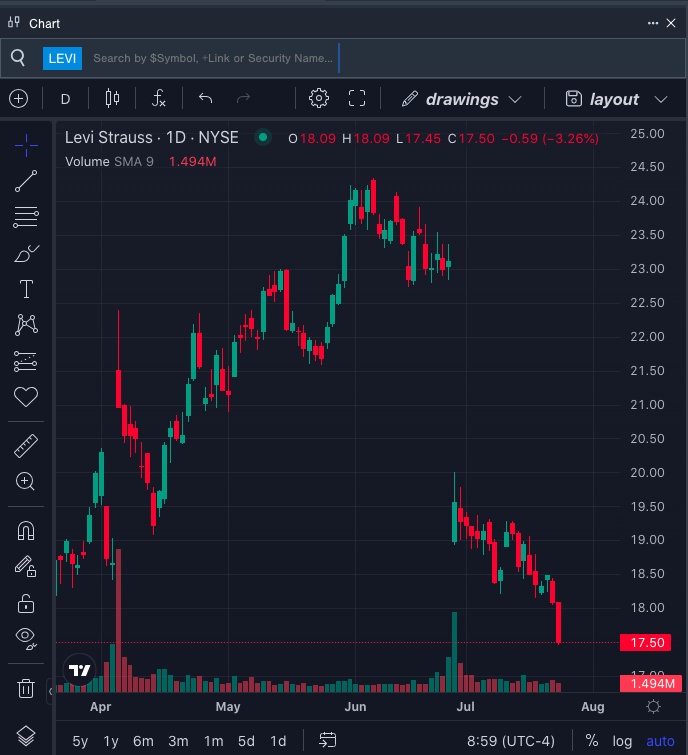Select the crosshair cursor tool
The image size is (688, 755).
click(x=26, y=145)
